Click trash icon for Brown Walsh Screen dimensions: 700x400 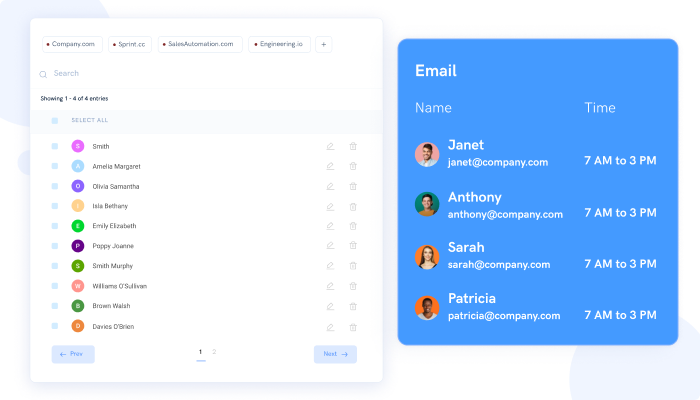[353, 306]
